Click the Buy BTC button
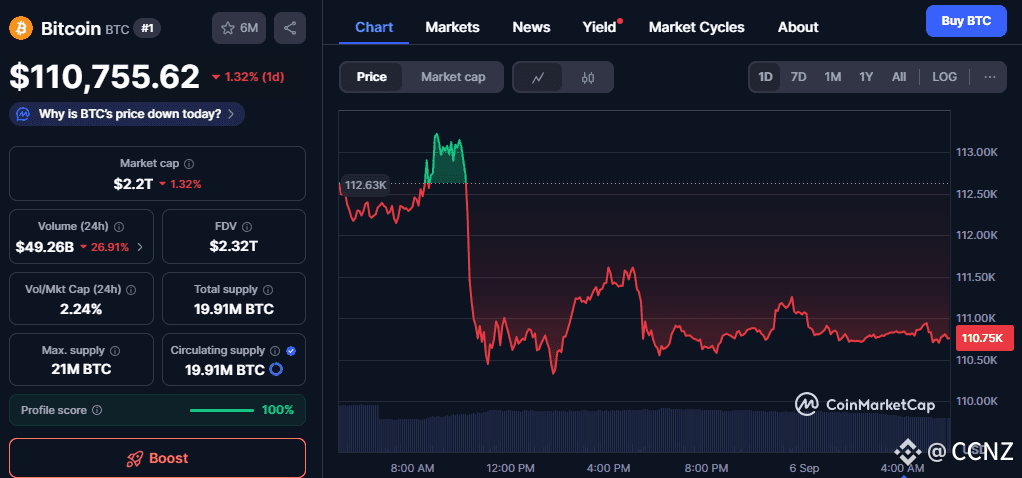Screen dimensions: 1022x478 tap(966, 21)
